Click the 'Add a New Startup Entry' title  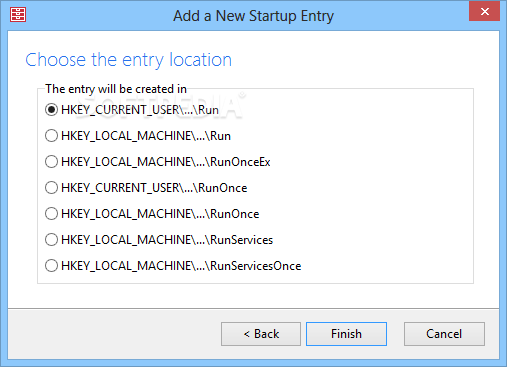pyautogui.click(x=253, y=16)
